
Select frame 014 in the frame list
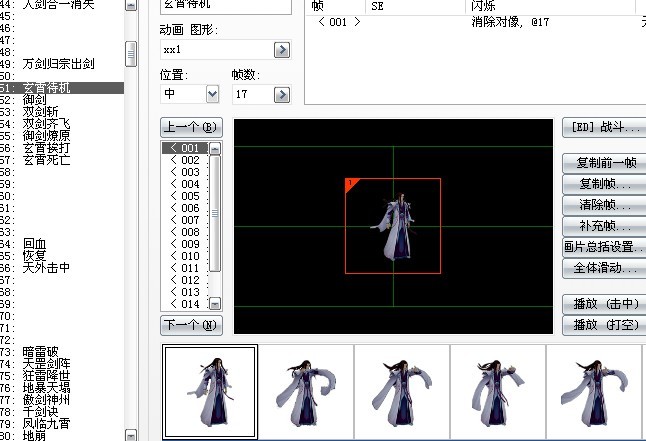point(185,304)
